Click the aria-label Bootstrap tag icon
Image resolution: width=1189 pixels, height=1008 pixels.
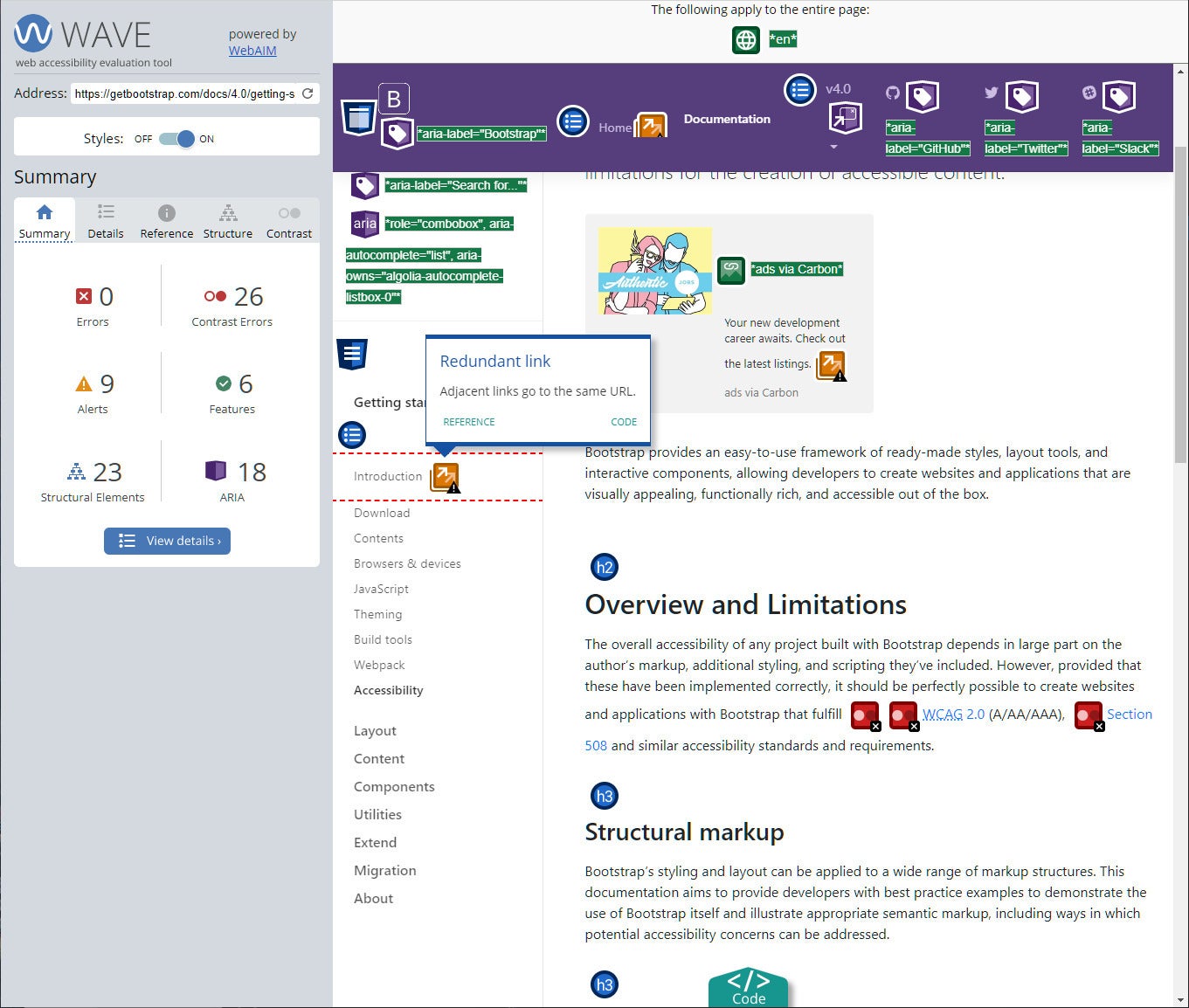(397, 134)
